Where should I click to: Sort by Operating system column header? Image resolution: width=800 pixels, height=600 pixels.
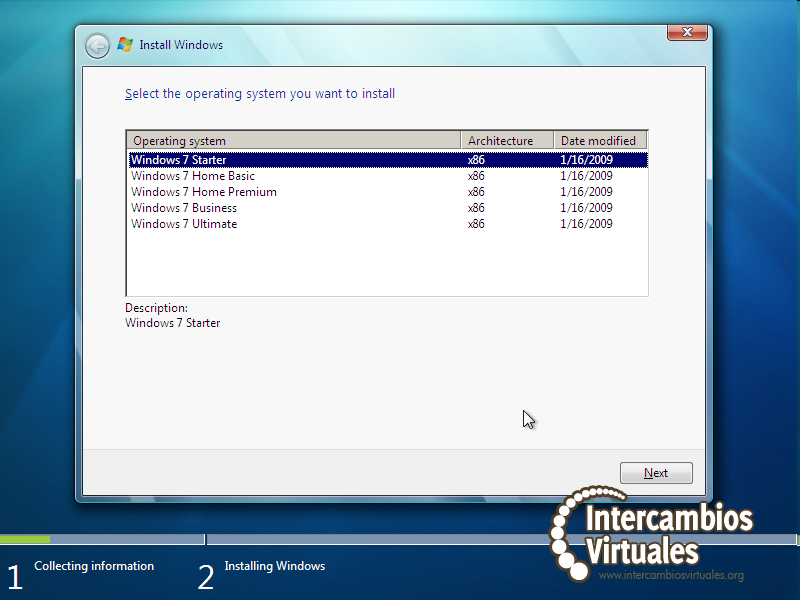[294, 140]
